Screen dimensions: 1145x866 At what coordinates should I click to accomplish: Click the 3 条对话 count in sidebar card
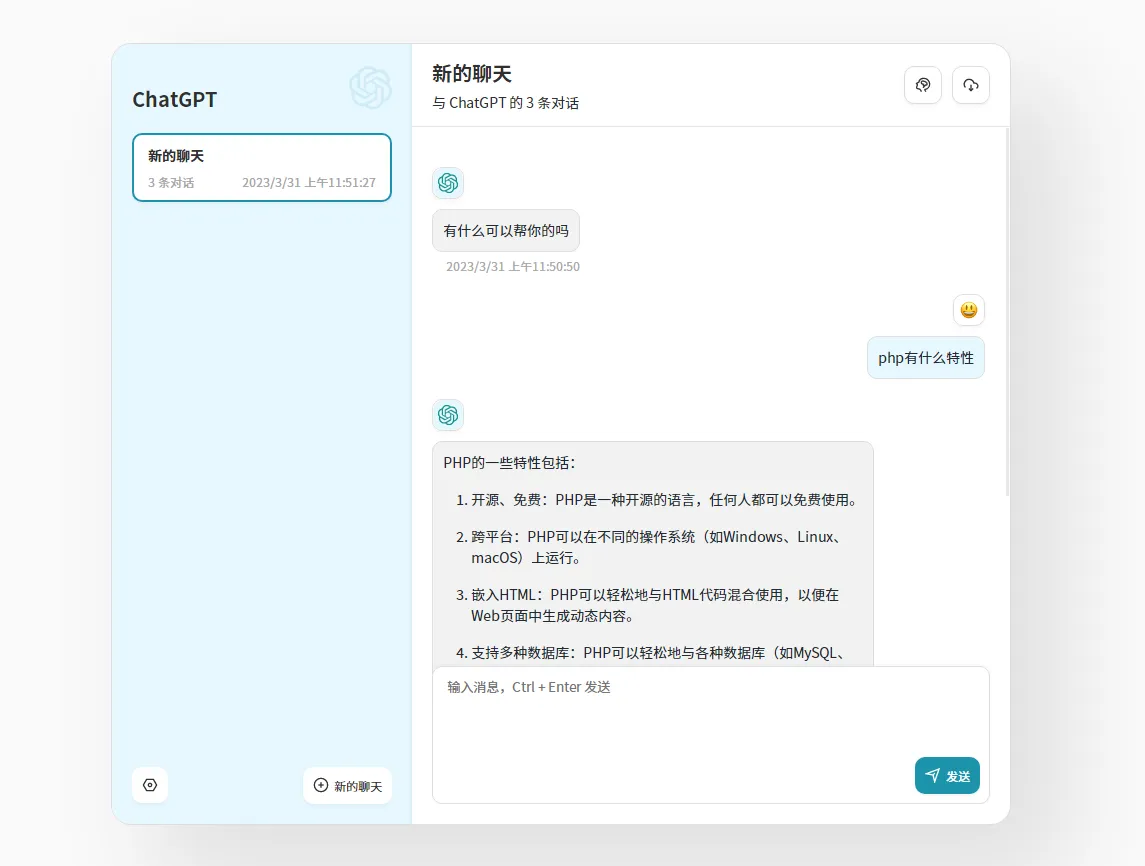[x=171, y=183]
